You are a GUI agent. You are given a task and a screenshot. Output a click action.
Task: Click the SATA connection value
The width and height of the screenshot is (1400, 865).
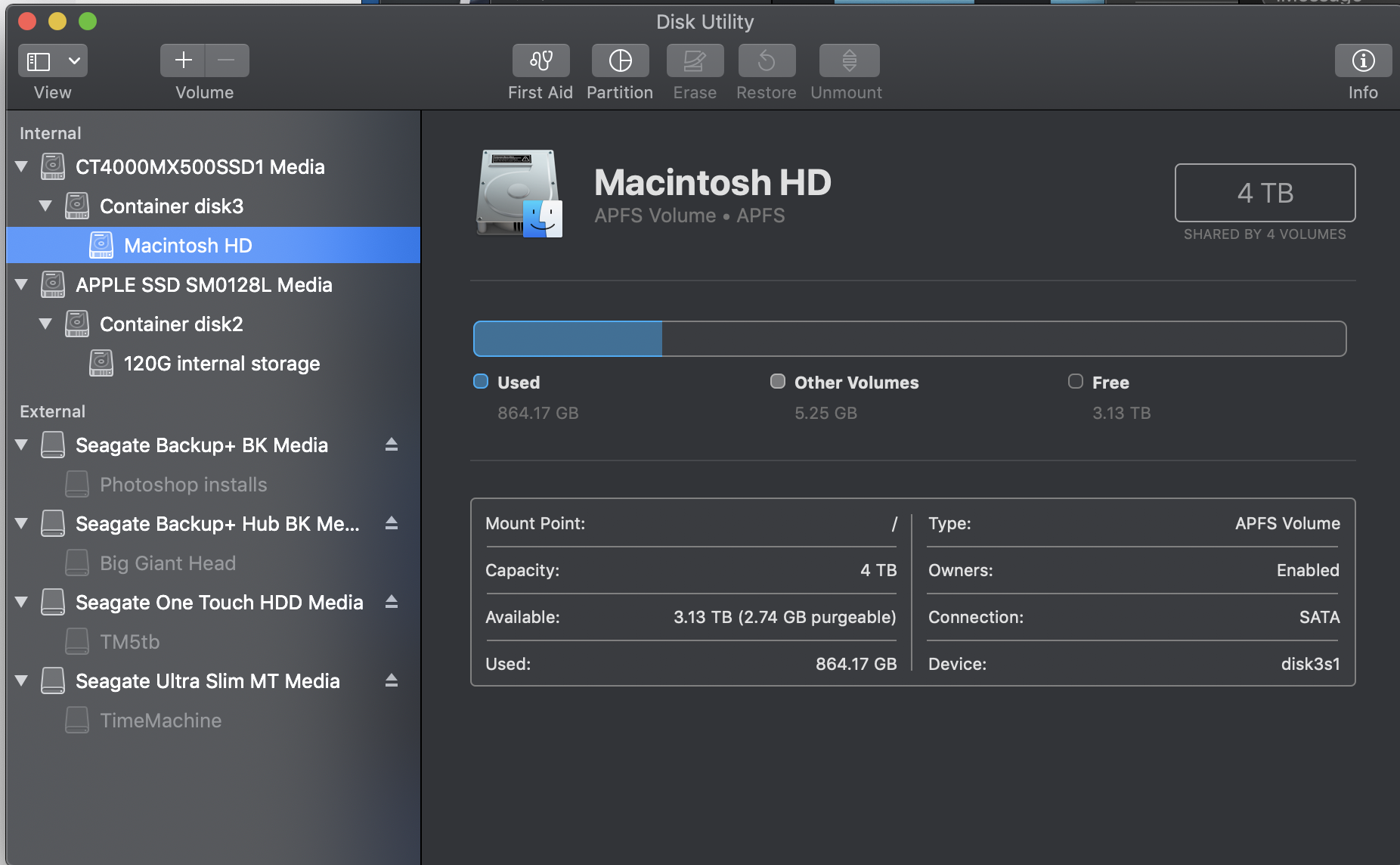[x=1319, y=617]
